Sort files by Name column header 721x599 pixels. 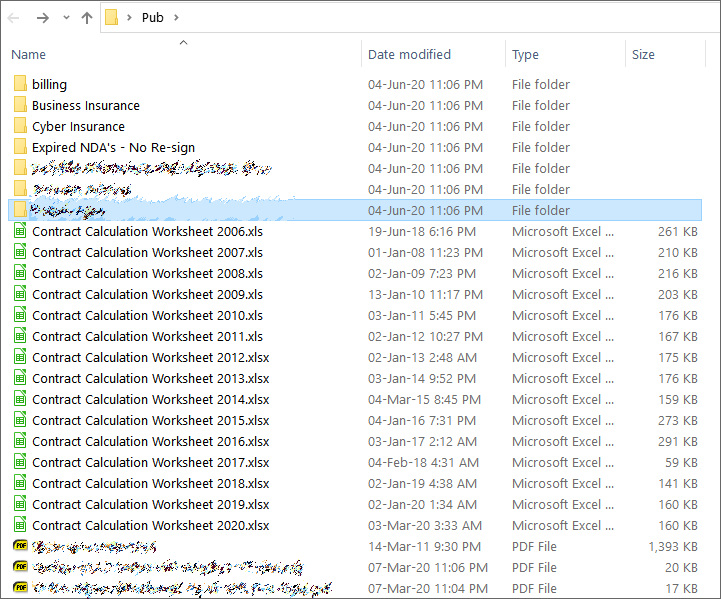(x=29, y=55)
